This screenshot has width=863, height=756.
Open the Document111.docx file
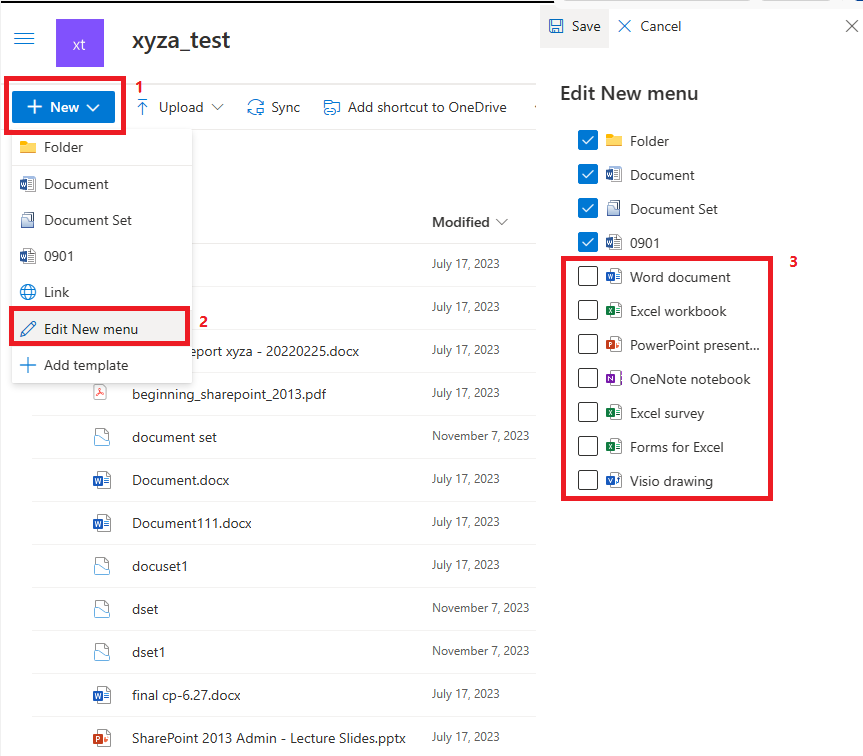coord(190,523)
